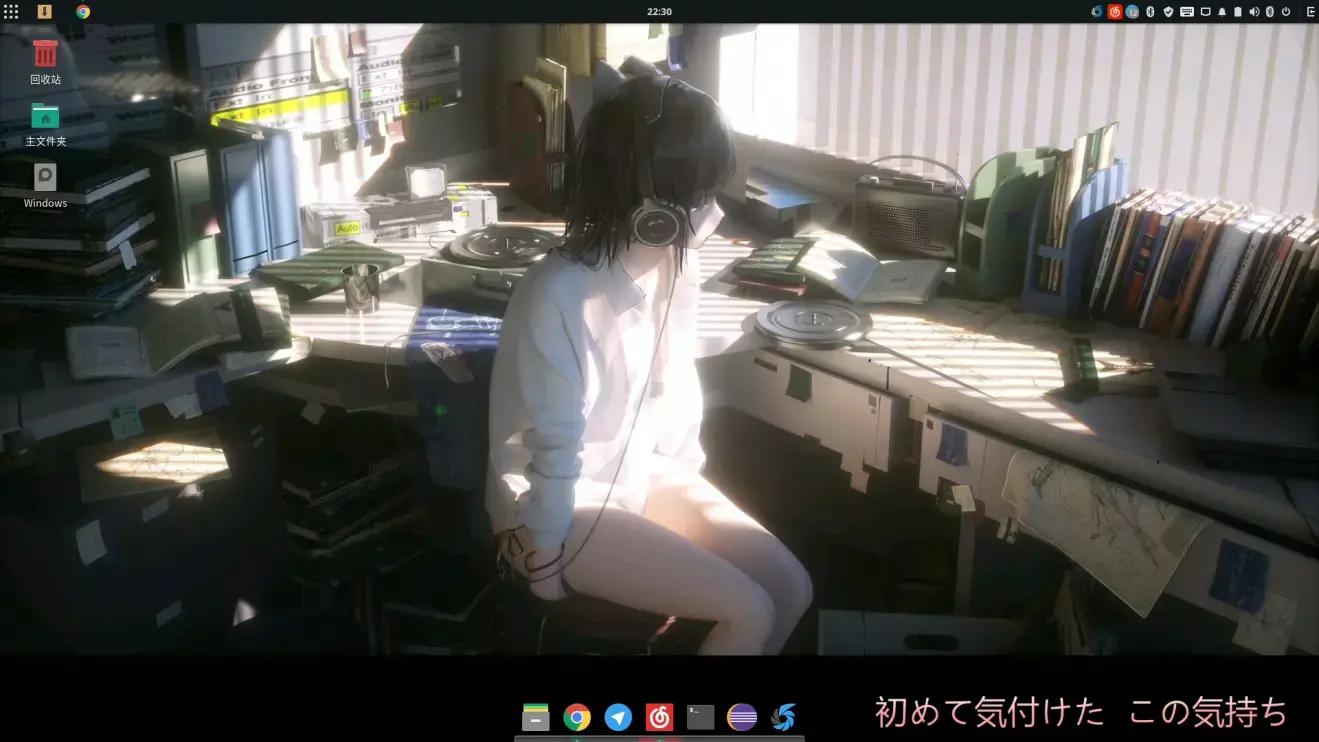Screen dimensions: 1319x742
Task: Launch the terminal emulator from the dock
Action: tap(700, 717)
